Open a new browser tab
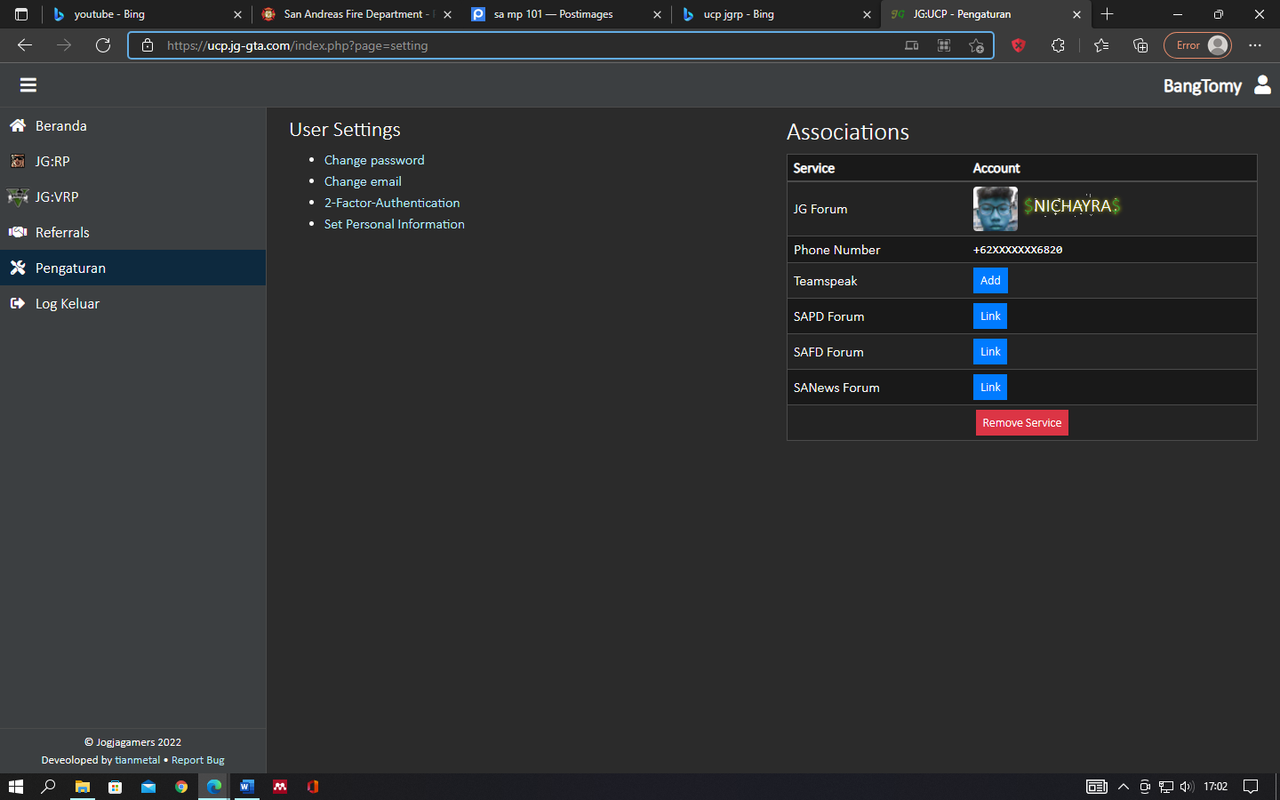The image size is (1280, 800). point(1107,15)
